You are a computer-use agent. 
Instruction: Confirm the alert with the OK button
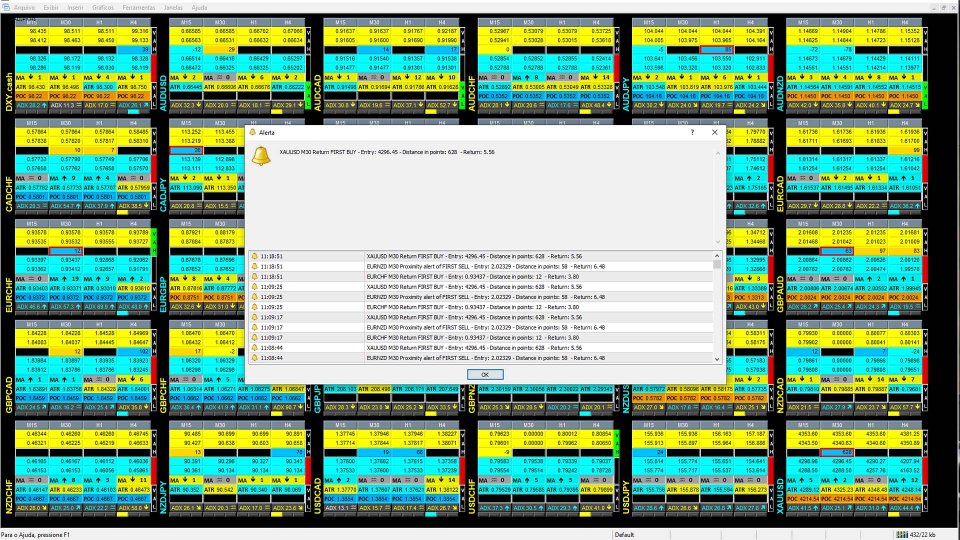tap(485, 375)
